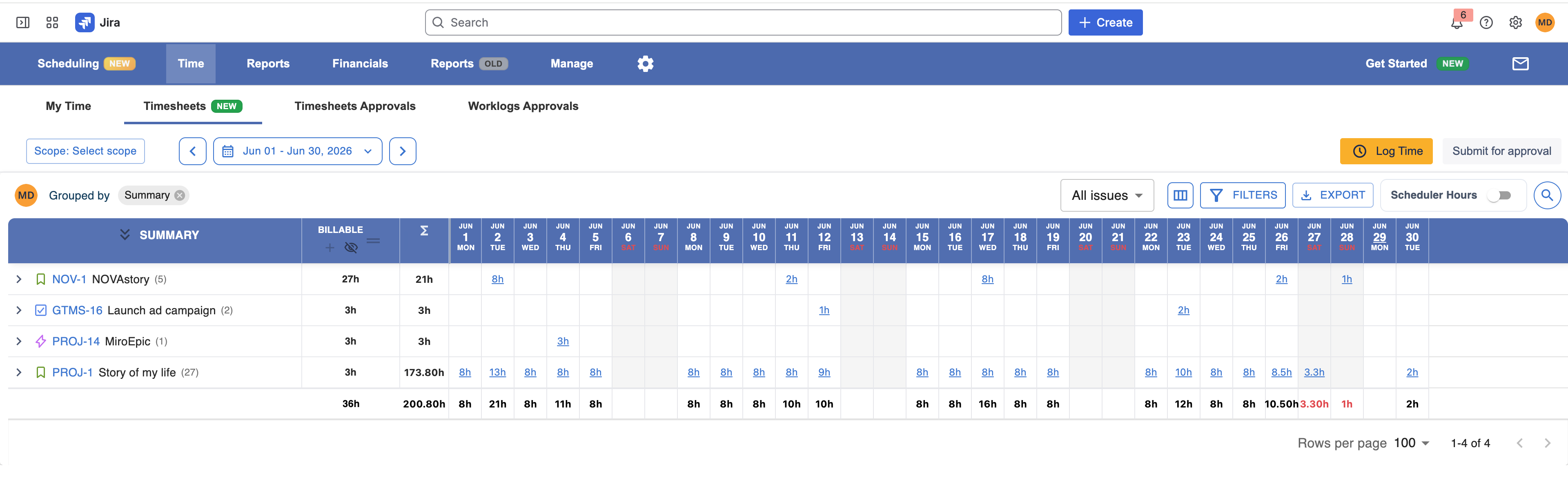1568x479 pixels.
Task: Expand the PROJ-1 Story of my life row
Action: click(x=19, y=372)
